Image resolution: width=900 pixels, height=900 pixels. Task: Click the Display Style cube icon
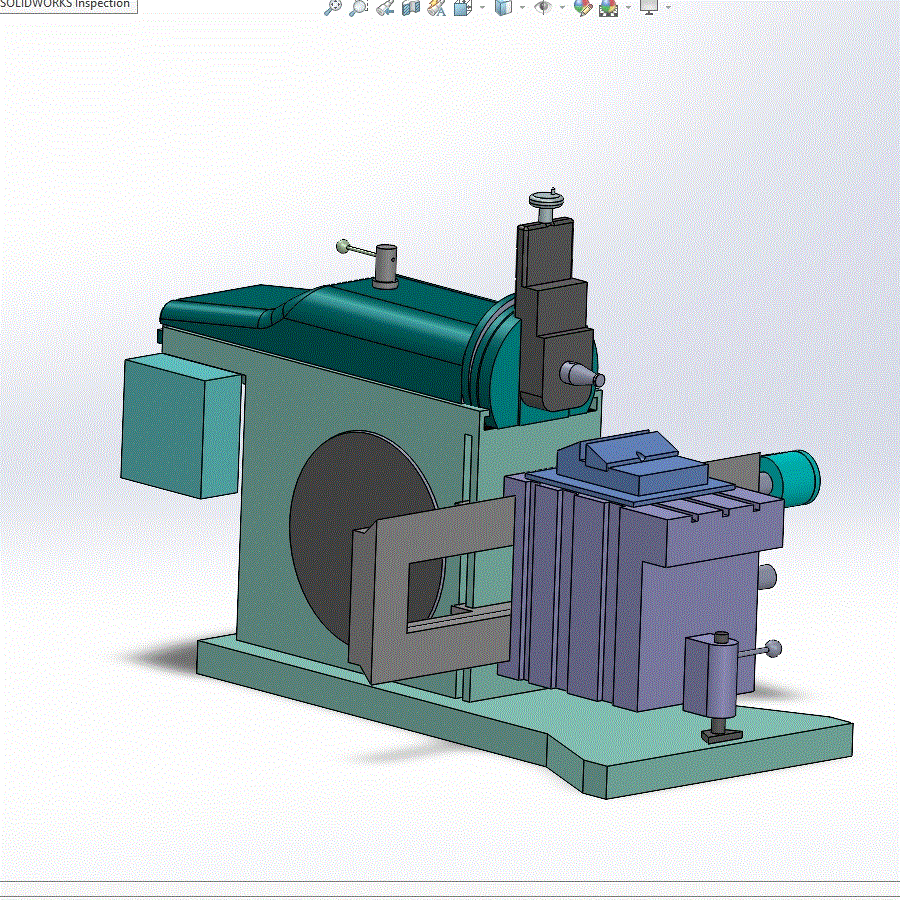click(503, 7)
